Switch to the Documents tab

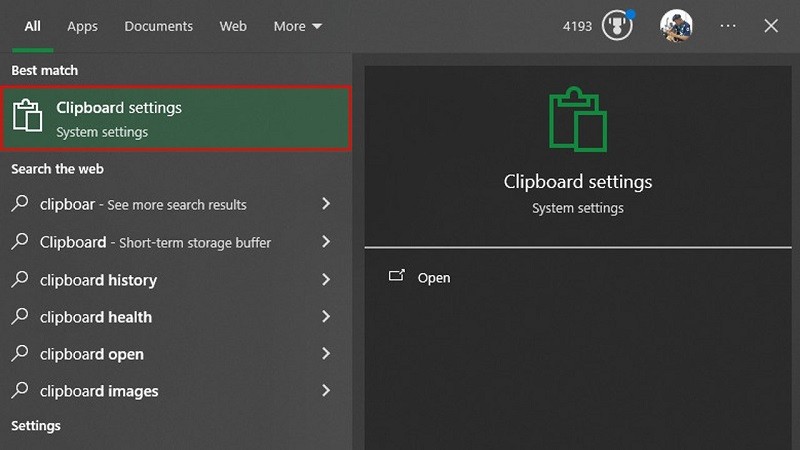[157, 26]
